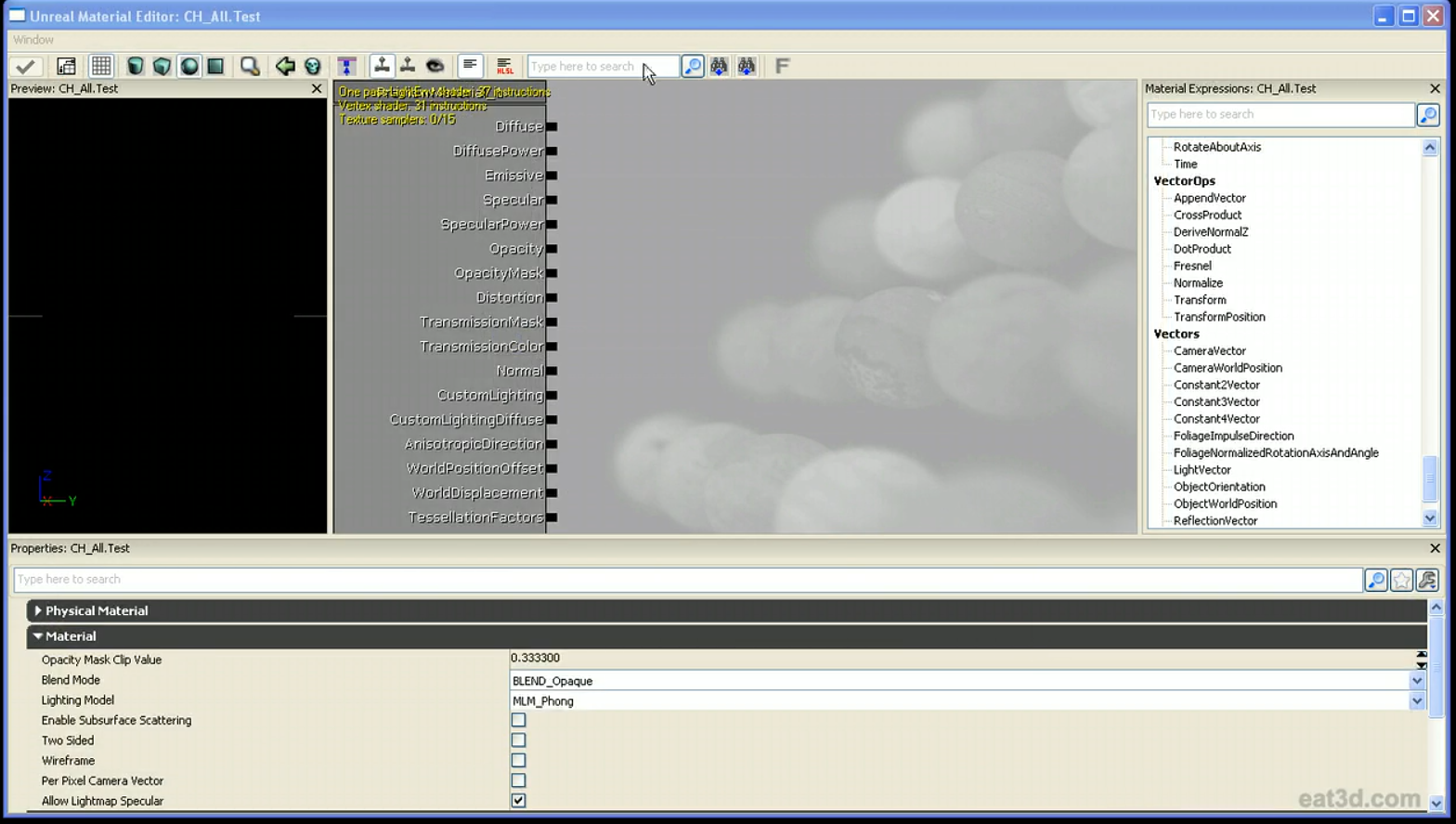Select the Time expression

click(1186, 164)
